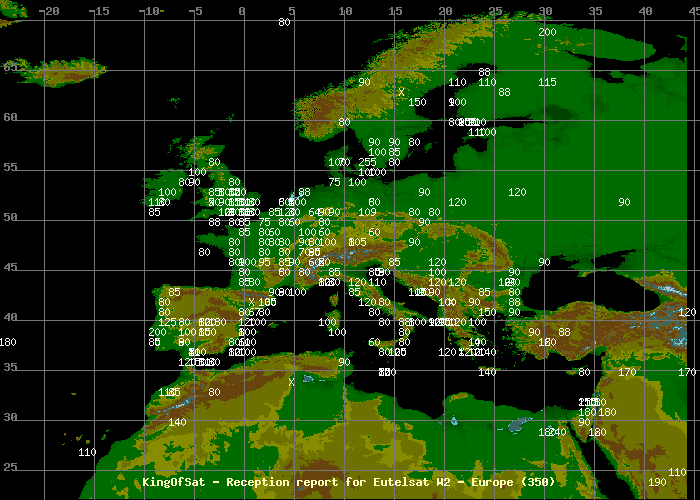Click the -20 longitude label at top left
This screenshot has height=500, width=700.
point(48,10)
